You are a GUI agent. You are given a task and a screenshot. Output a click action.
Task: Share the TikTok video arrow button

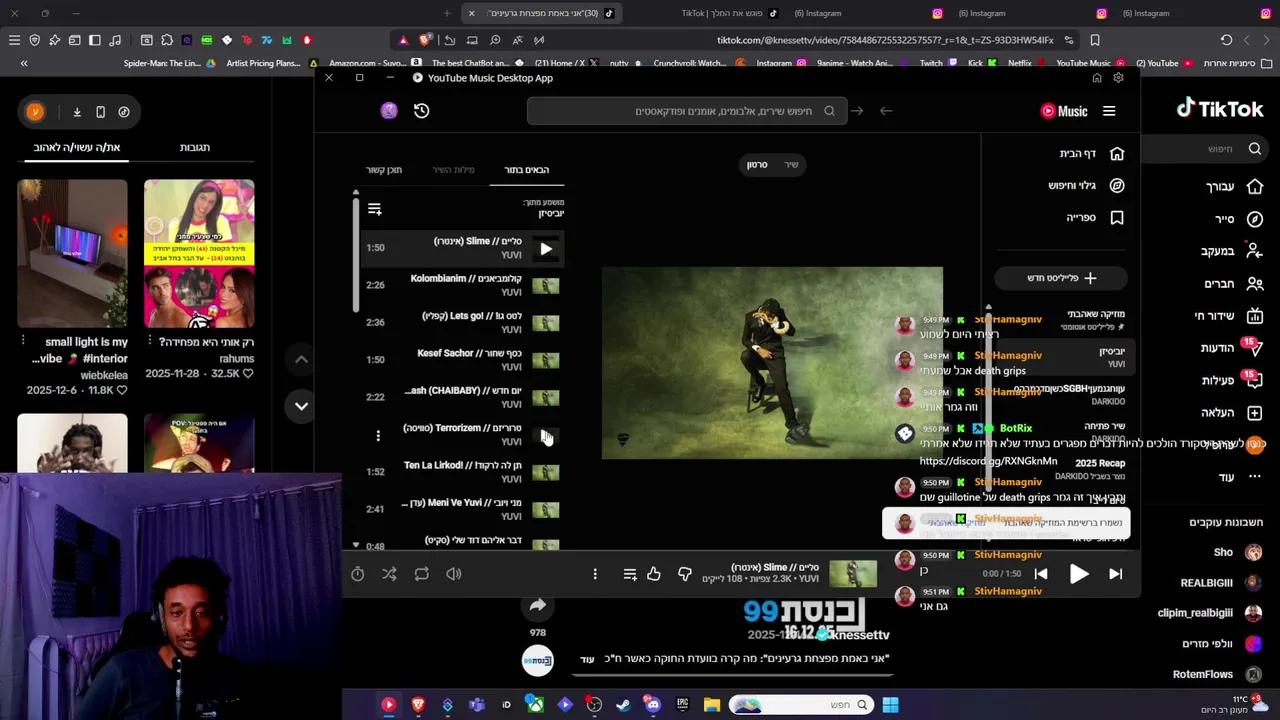click(x=537, y=605)
